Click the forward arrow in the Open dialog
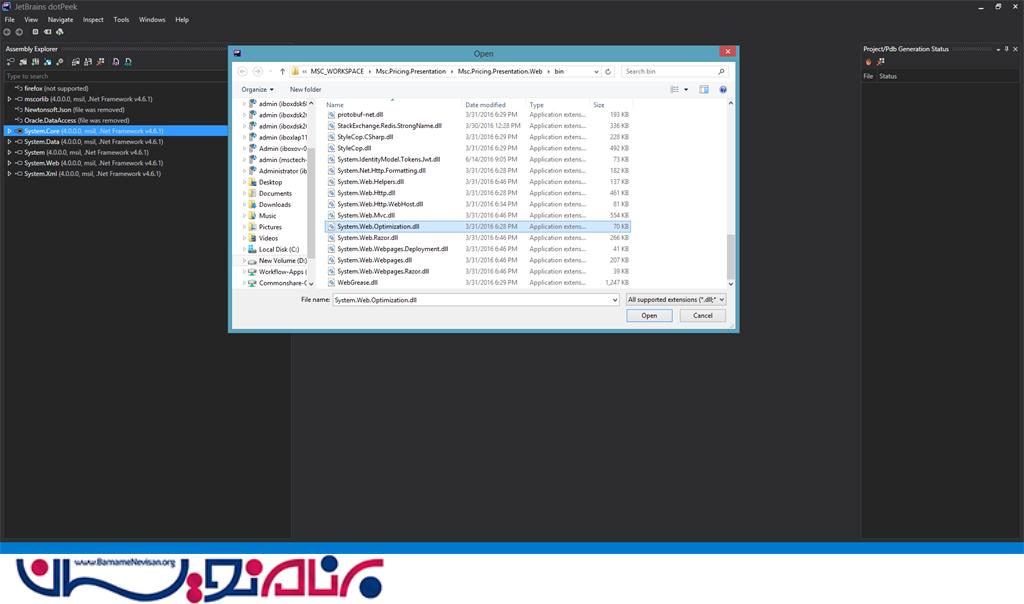 (258, 71)
